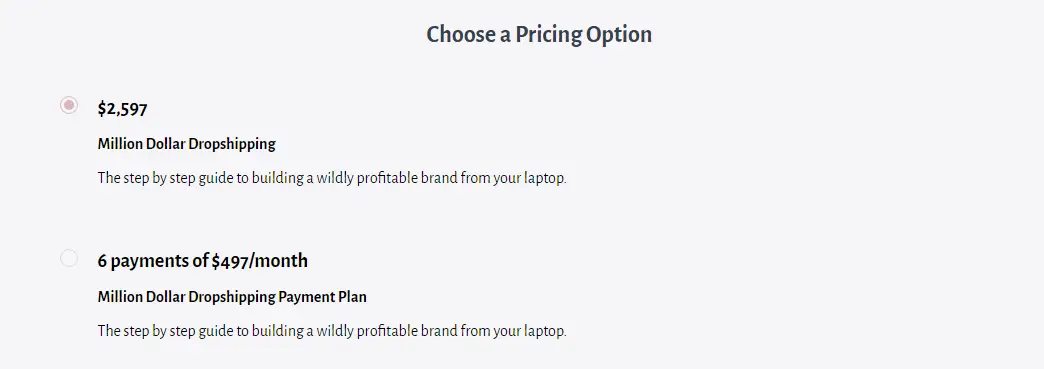Click the $2,597 price label
This screenshot has height=369, width=1044.
(x=123, y=109)
